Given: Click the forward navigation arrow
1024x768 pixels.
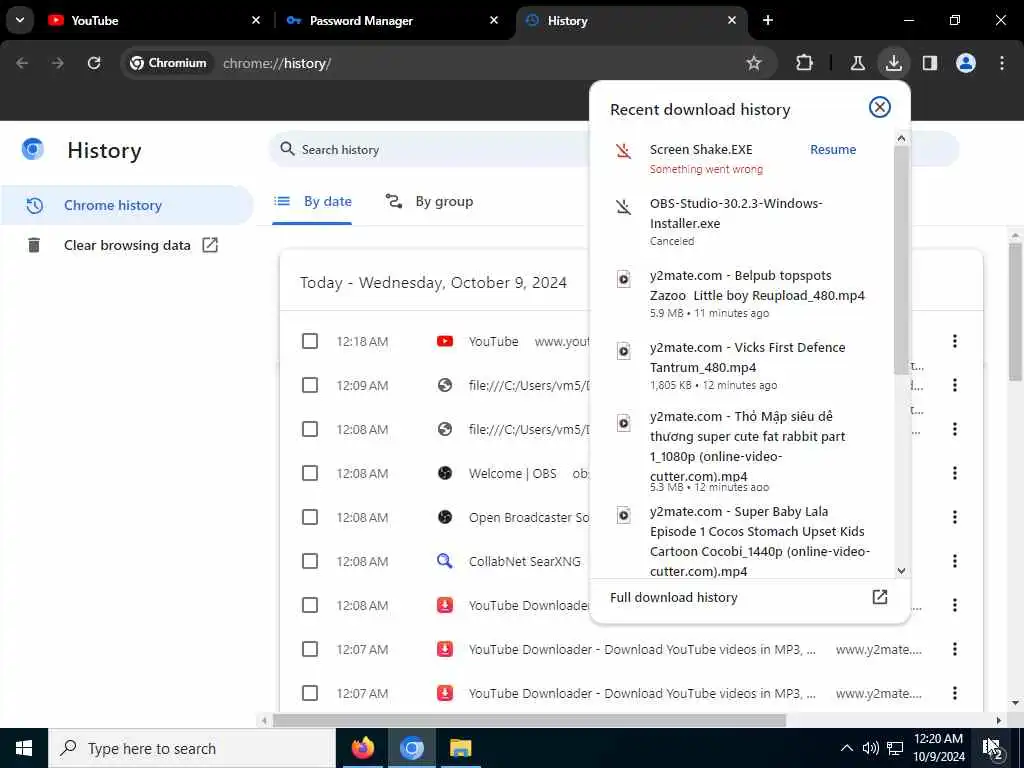Looking at the screenshot, I should point(58,63).
